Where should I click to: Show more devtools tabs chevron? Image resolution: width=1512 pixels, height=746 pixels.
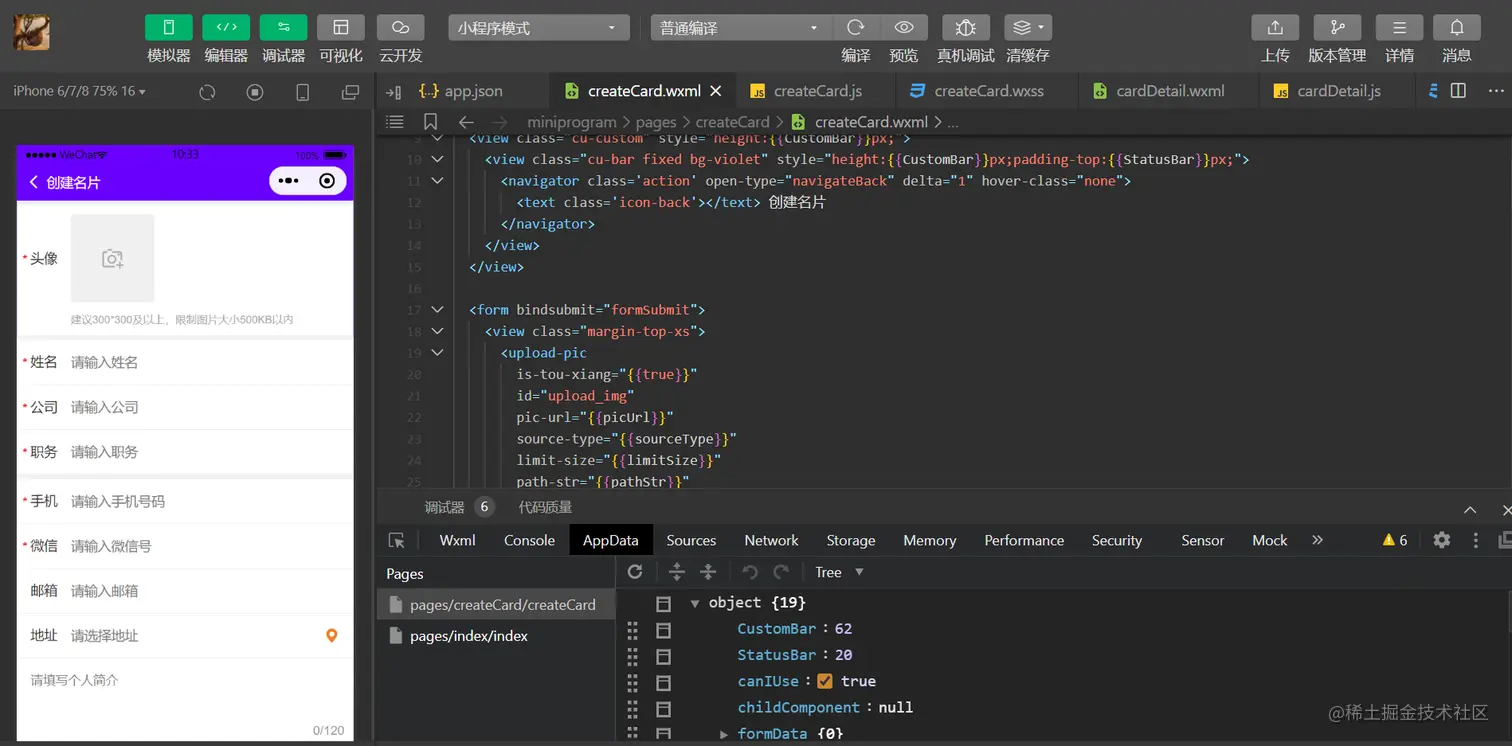tap(1317, 540)
